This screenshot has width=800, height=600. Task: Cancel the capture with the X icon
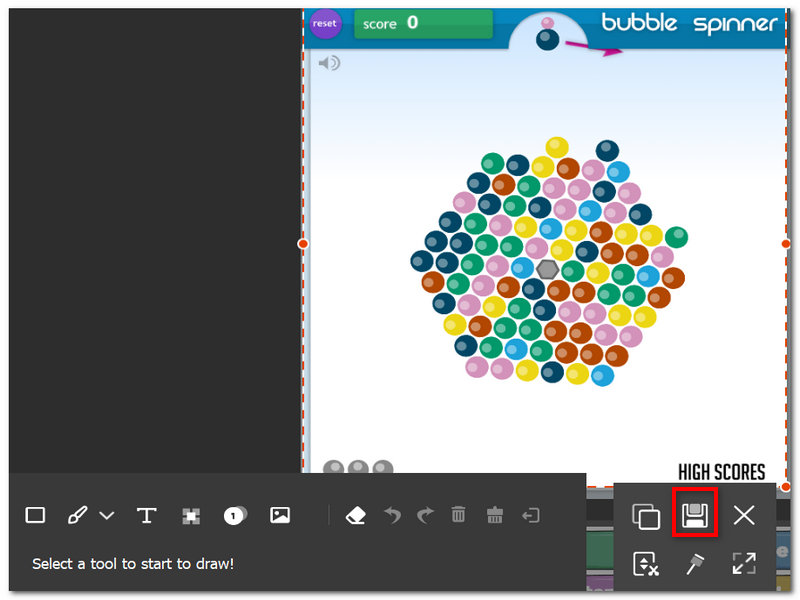(x=744, y=515)
